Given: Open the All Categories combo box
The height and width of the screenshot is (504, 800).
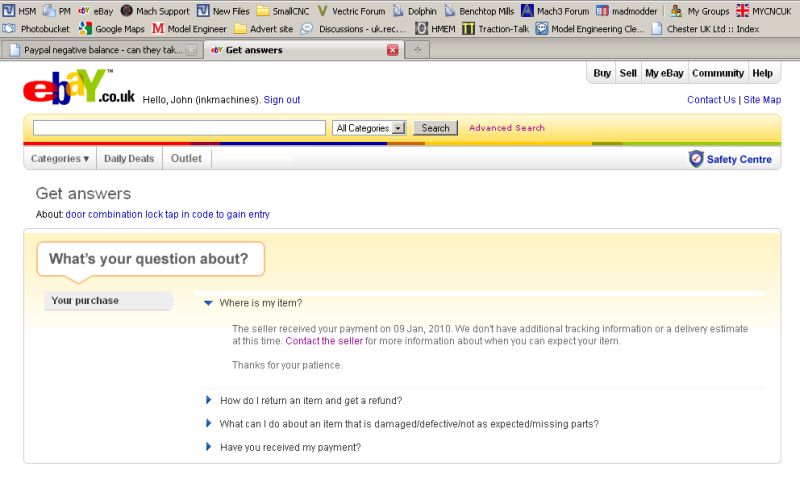Looking at the screenshot, I should coord(369,128).
